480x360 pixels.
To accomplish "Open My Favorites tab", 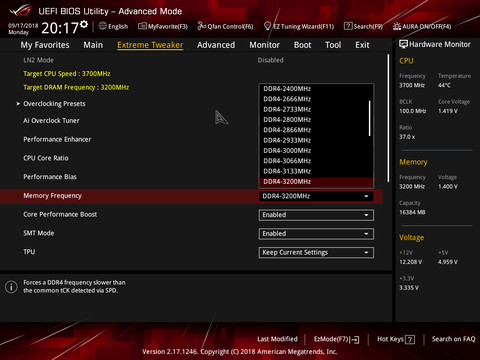I will pos(45,45).
